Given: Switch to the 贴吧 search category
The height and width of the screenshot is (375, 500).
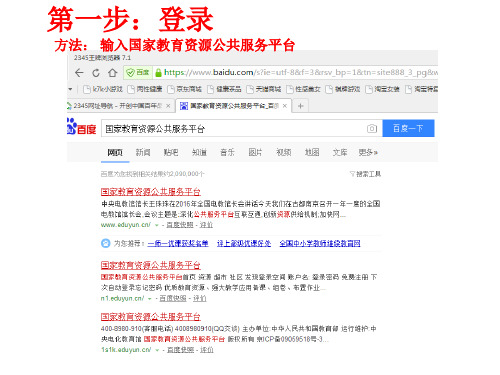Looking at the screenshot, I should (171, 153).
